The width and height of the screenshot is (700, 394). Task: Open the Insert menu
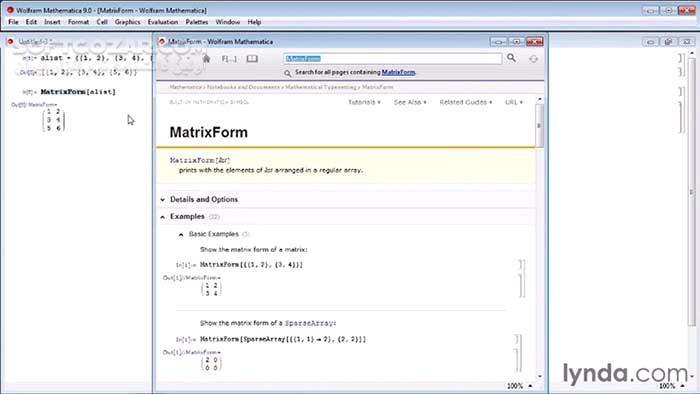pyautogui.click(x=52, y=22)
